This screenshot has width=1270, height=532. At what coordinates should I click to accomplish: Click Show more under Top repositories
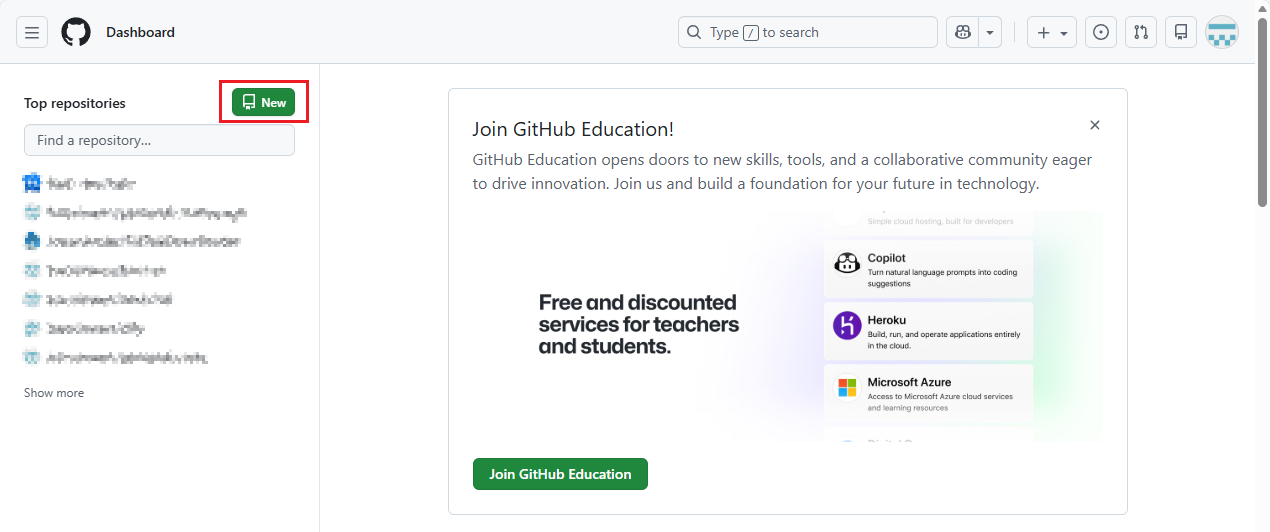tap(54, 393)
